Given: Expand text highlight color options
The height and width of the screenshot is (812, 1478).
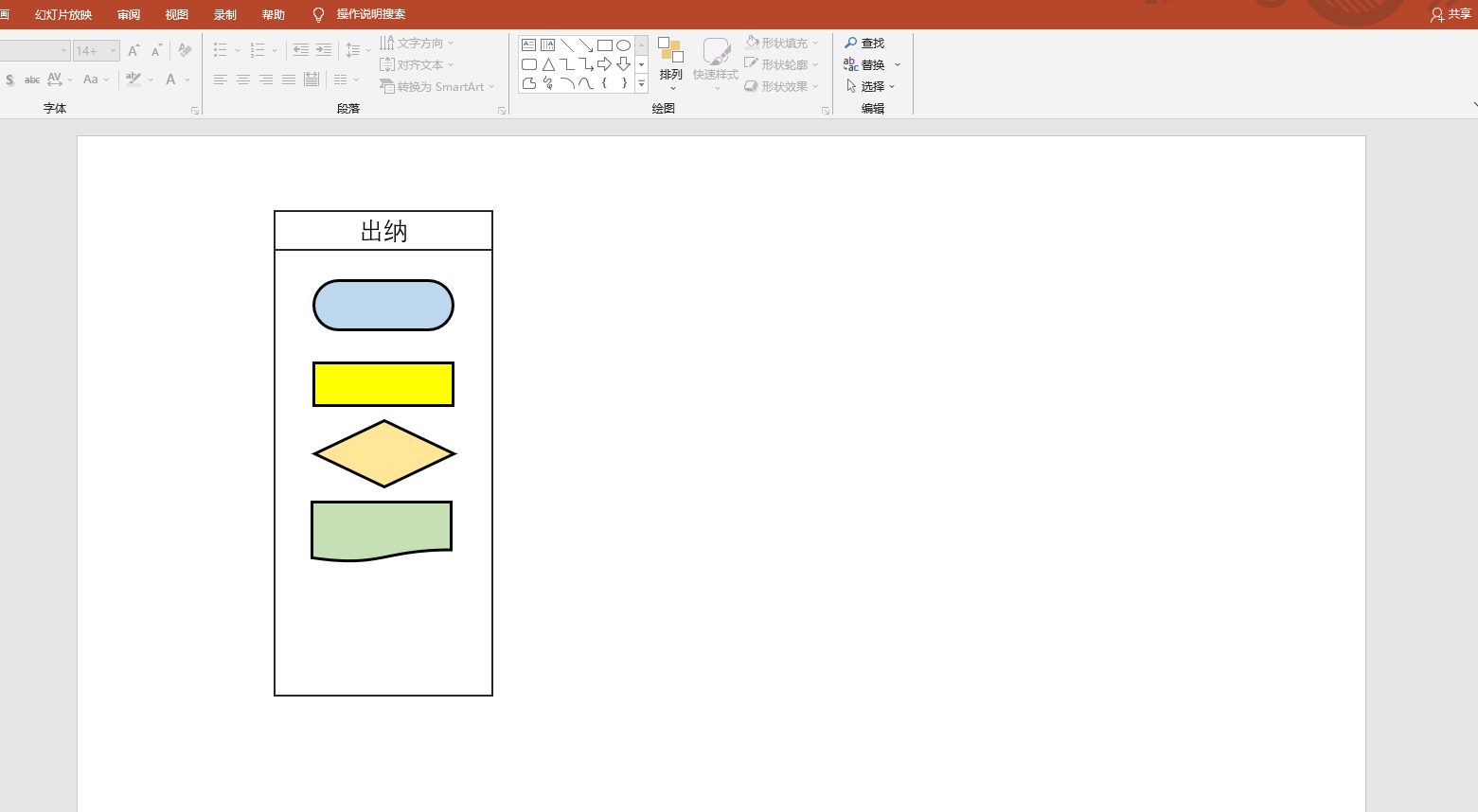Looking at the screenshot, I should pos(151,79).
